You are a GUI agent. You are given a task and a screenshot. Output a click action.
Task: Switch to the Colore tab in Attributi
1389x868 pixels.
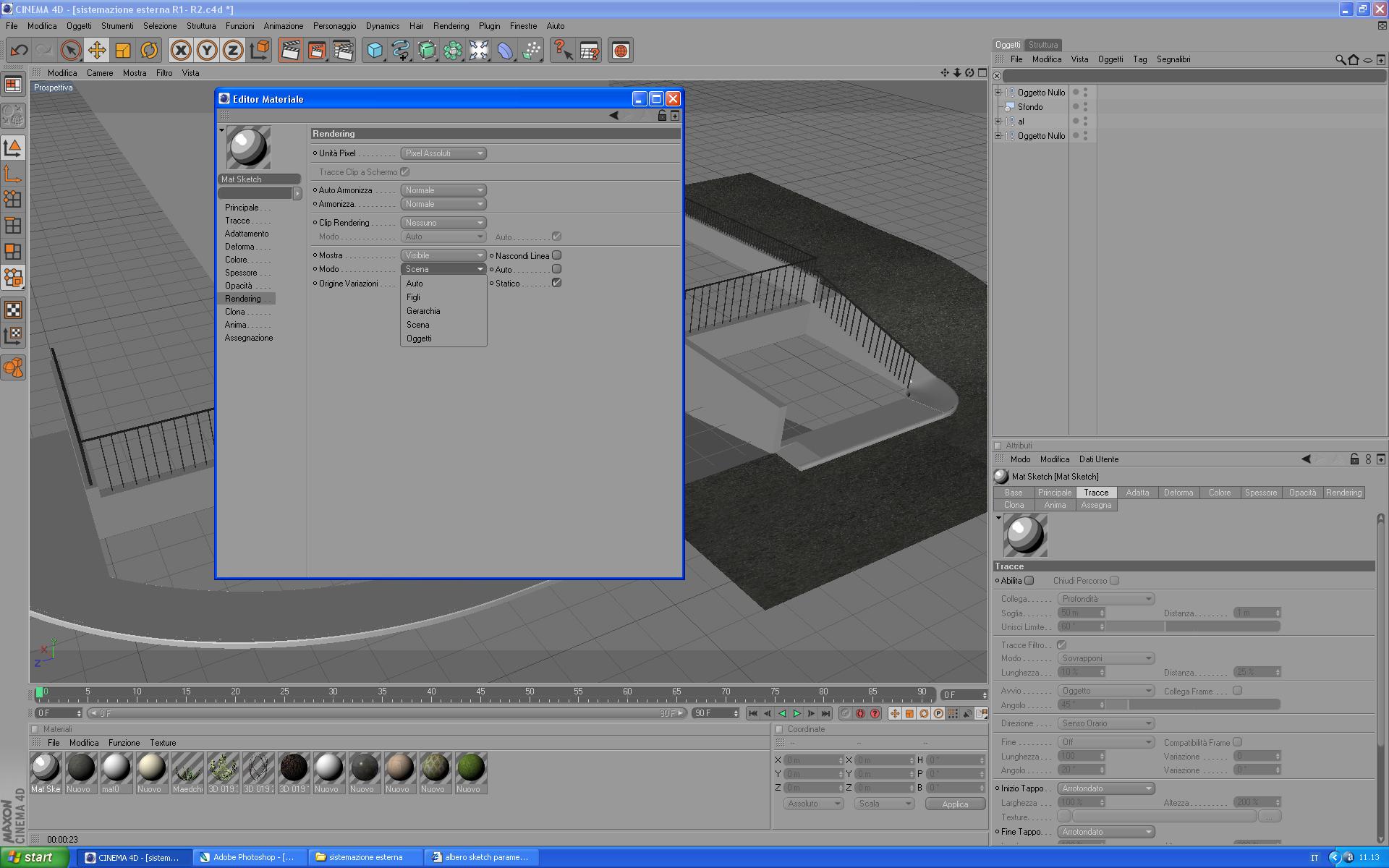tap(1219, 493)
